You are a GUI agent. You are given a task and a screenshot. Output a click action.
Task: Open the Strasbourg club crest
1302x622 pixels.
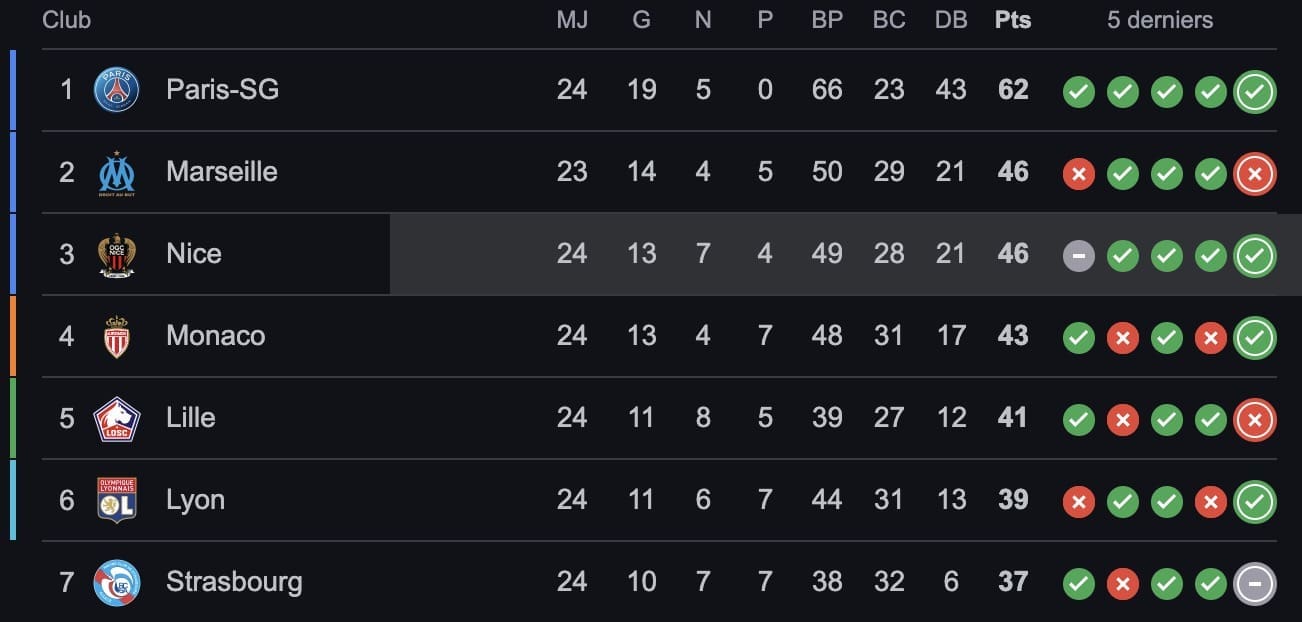[x=117, y=582]
